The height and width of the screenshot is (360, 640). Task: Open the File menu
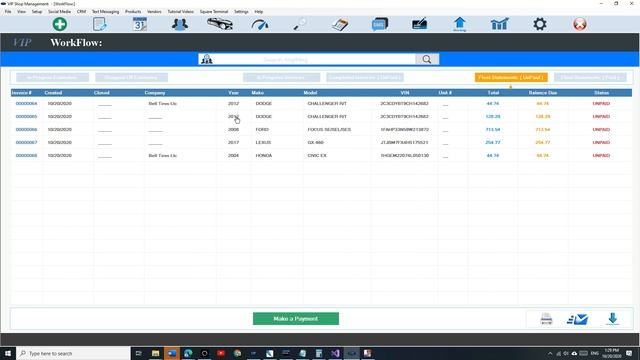click(x=8, y=11)
